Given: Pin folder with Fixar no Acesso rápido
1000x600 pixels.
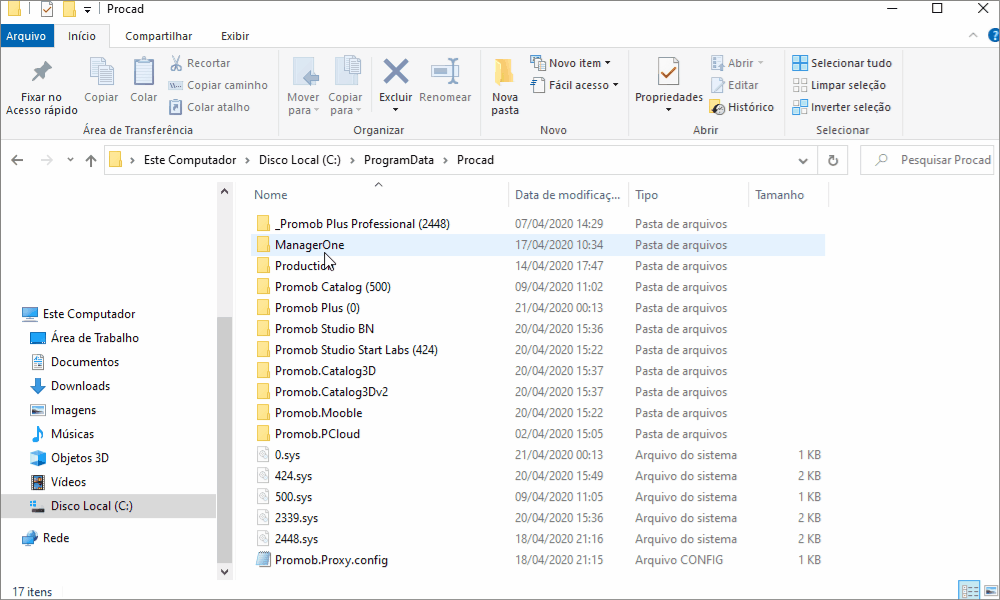Looking at the screenshot, I should 41,87.
